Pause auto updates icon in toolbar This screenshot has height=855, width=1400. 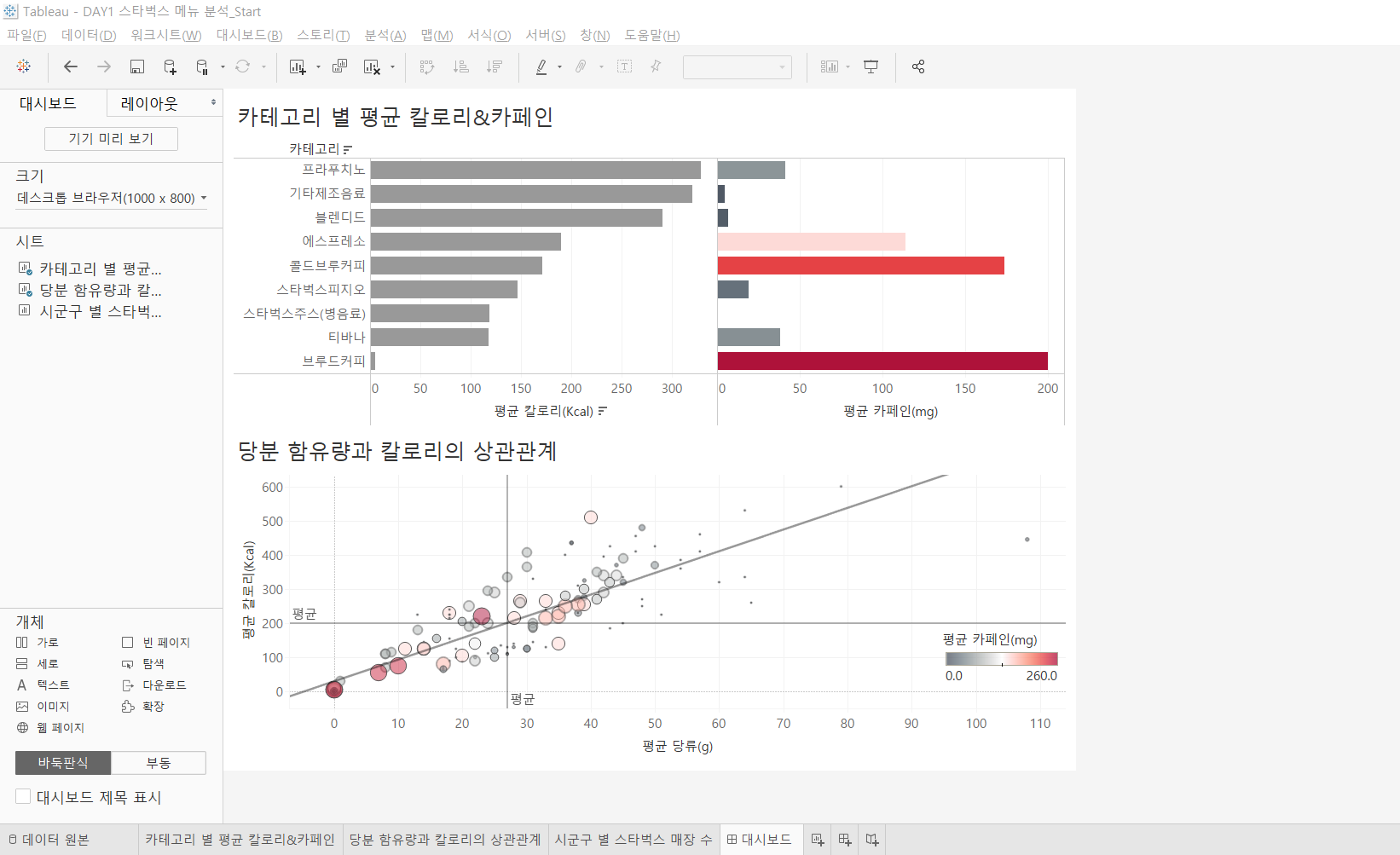tap(202, 66)
